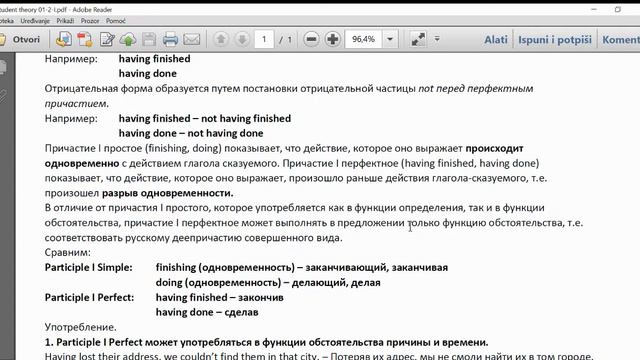640x360 pixels.
Task: Zoom in with the plus button
Action: [x=333, y=39]
